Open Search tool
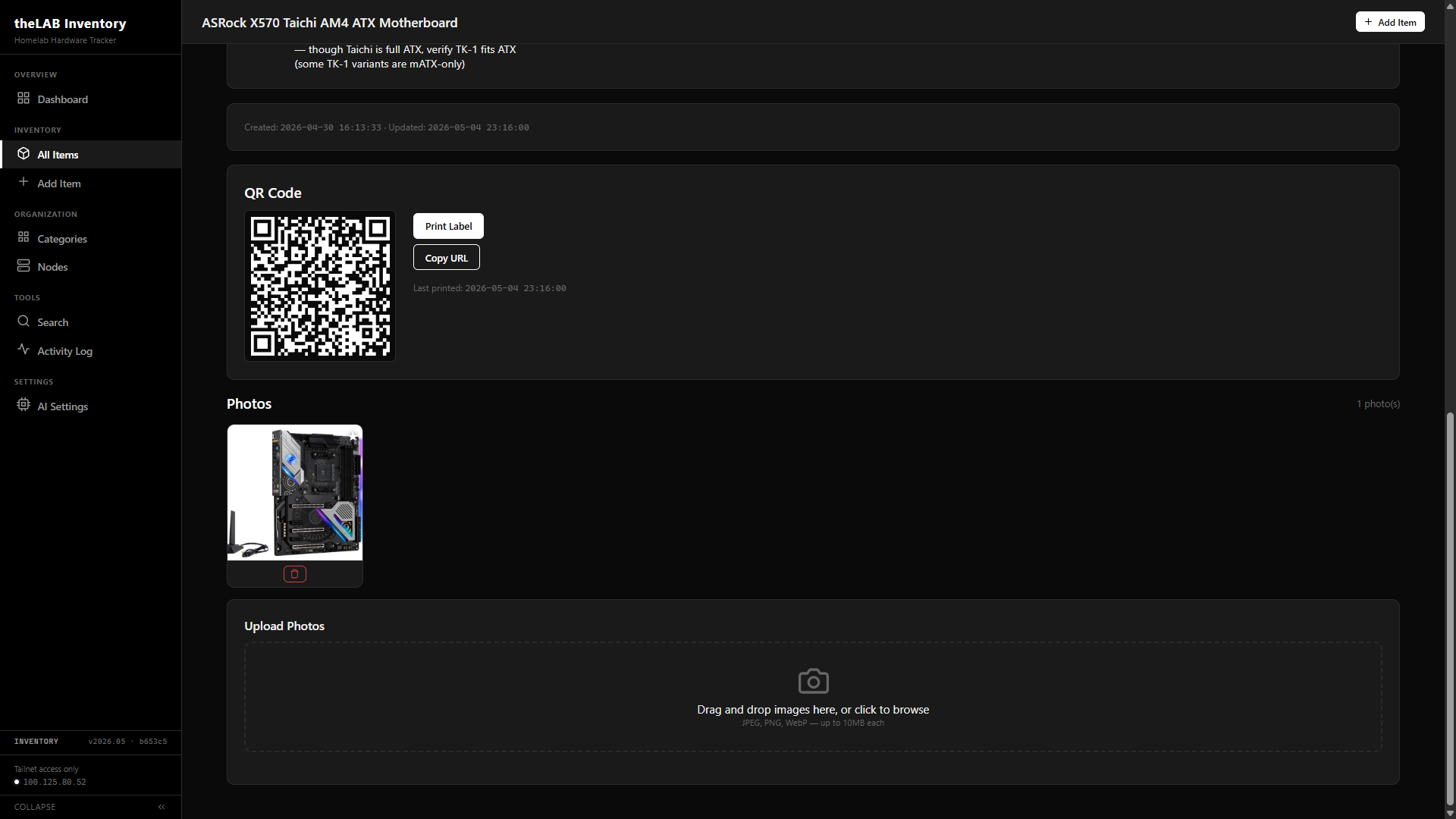Viewport: 1456px width, 819px height. 90,322
